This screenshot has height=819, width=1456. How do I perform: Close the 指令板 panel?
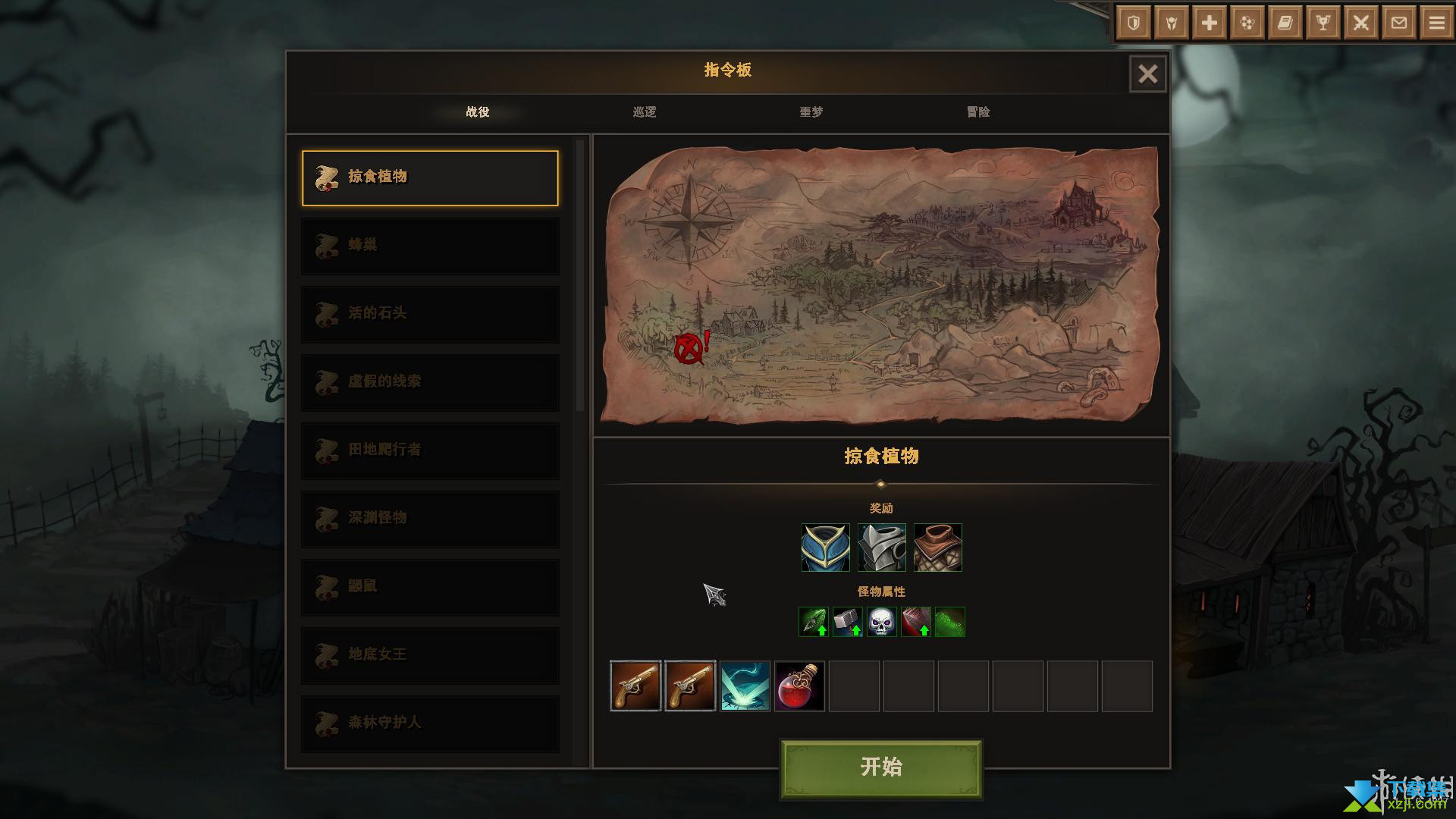(x=1148, y=74)
